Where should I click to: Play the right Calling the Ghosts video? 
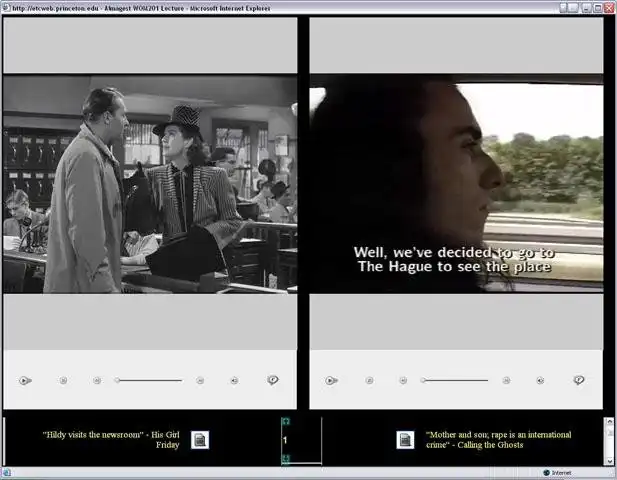click(x=331, y=380)
